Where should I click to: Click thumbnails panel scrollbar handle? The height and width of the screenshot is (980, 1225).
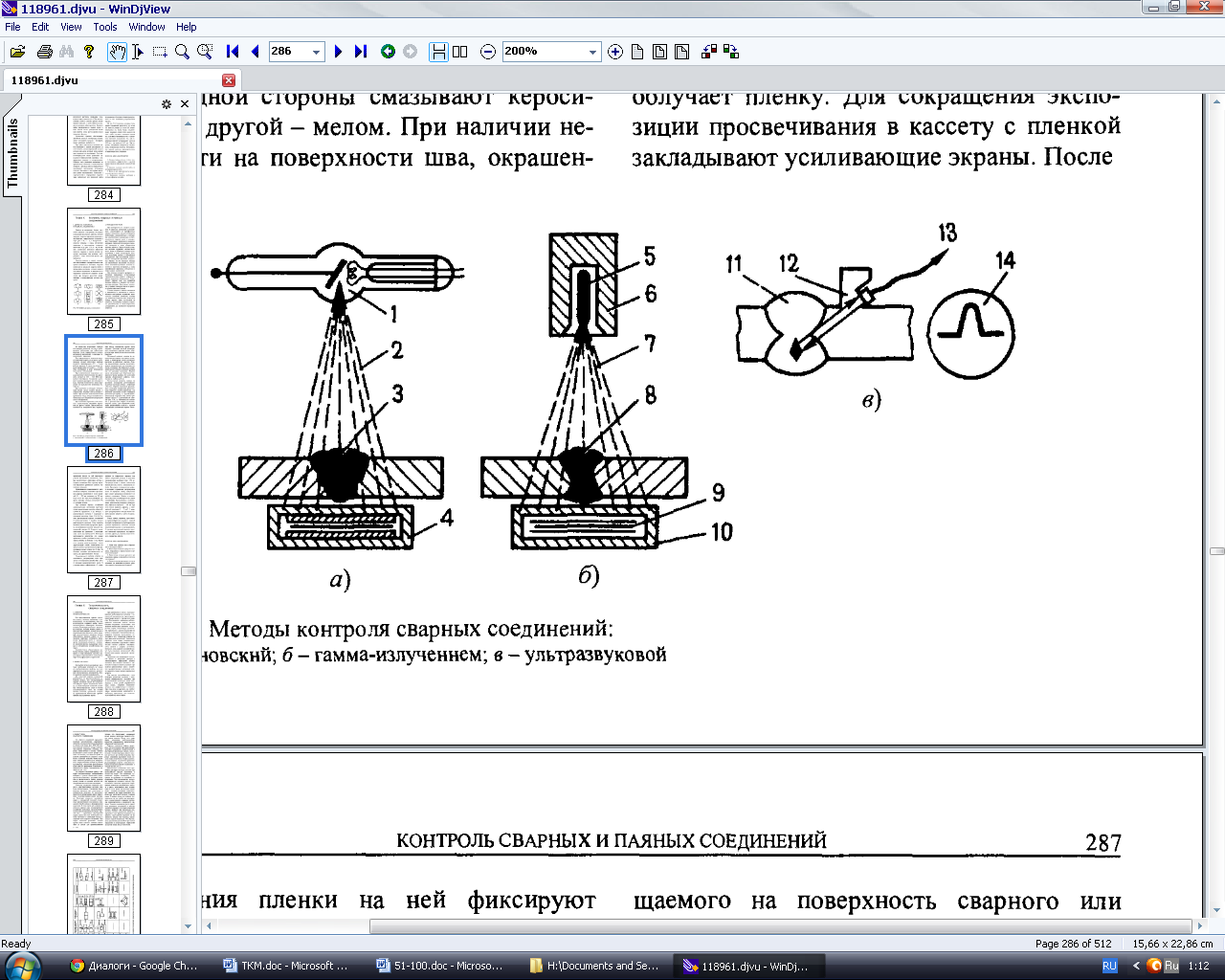[189, 571]
